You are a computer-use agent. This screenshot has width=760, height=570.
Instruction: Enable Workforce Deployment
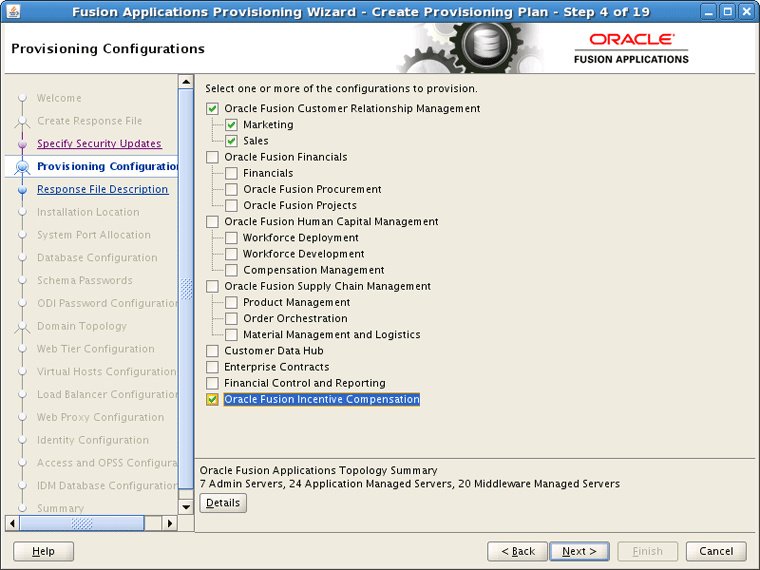(x=231, y=238)
